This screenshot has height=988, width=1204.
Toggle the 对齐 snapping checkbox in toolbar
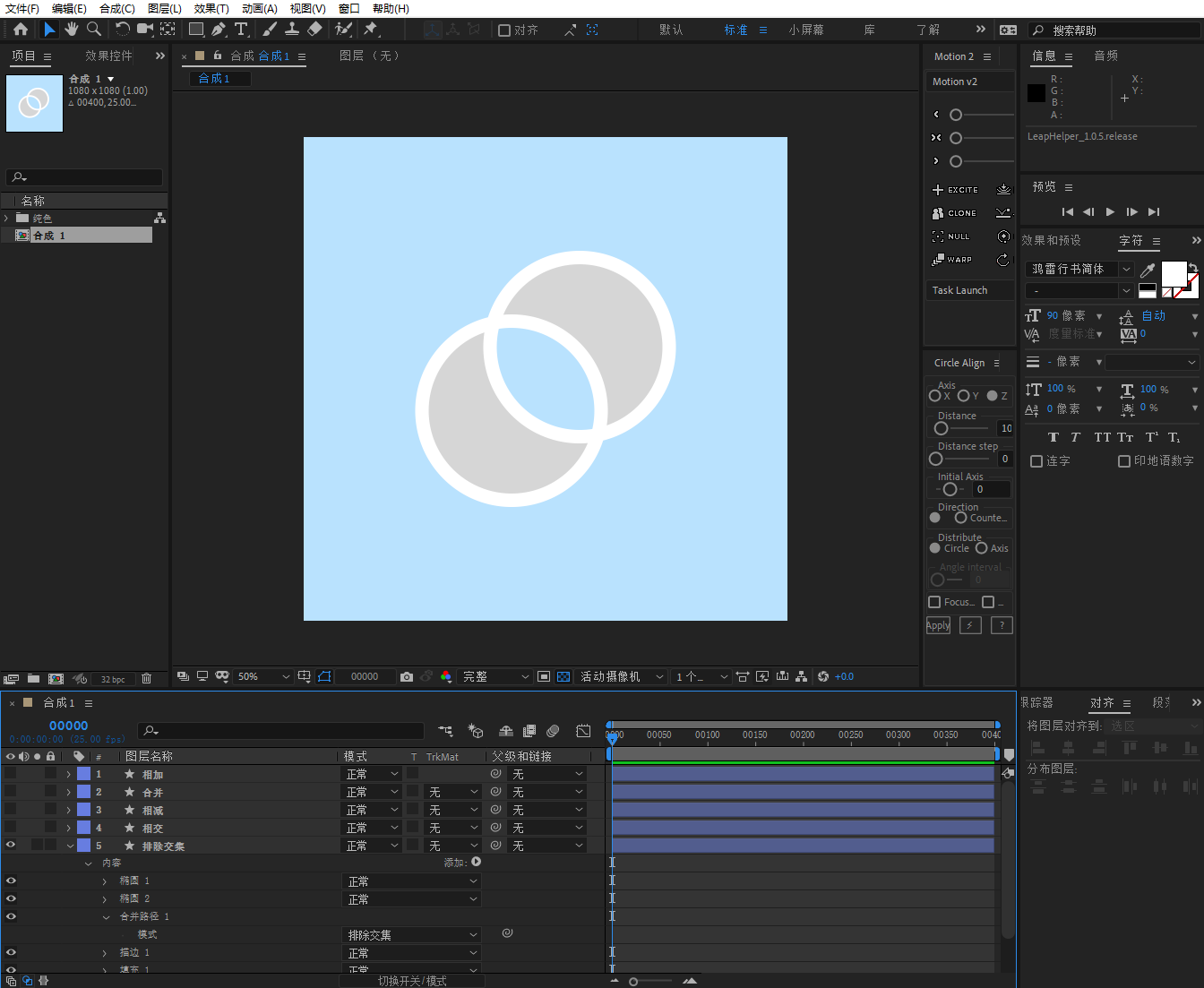[x=504, y=30]
